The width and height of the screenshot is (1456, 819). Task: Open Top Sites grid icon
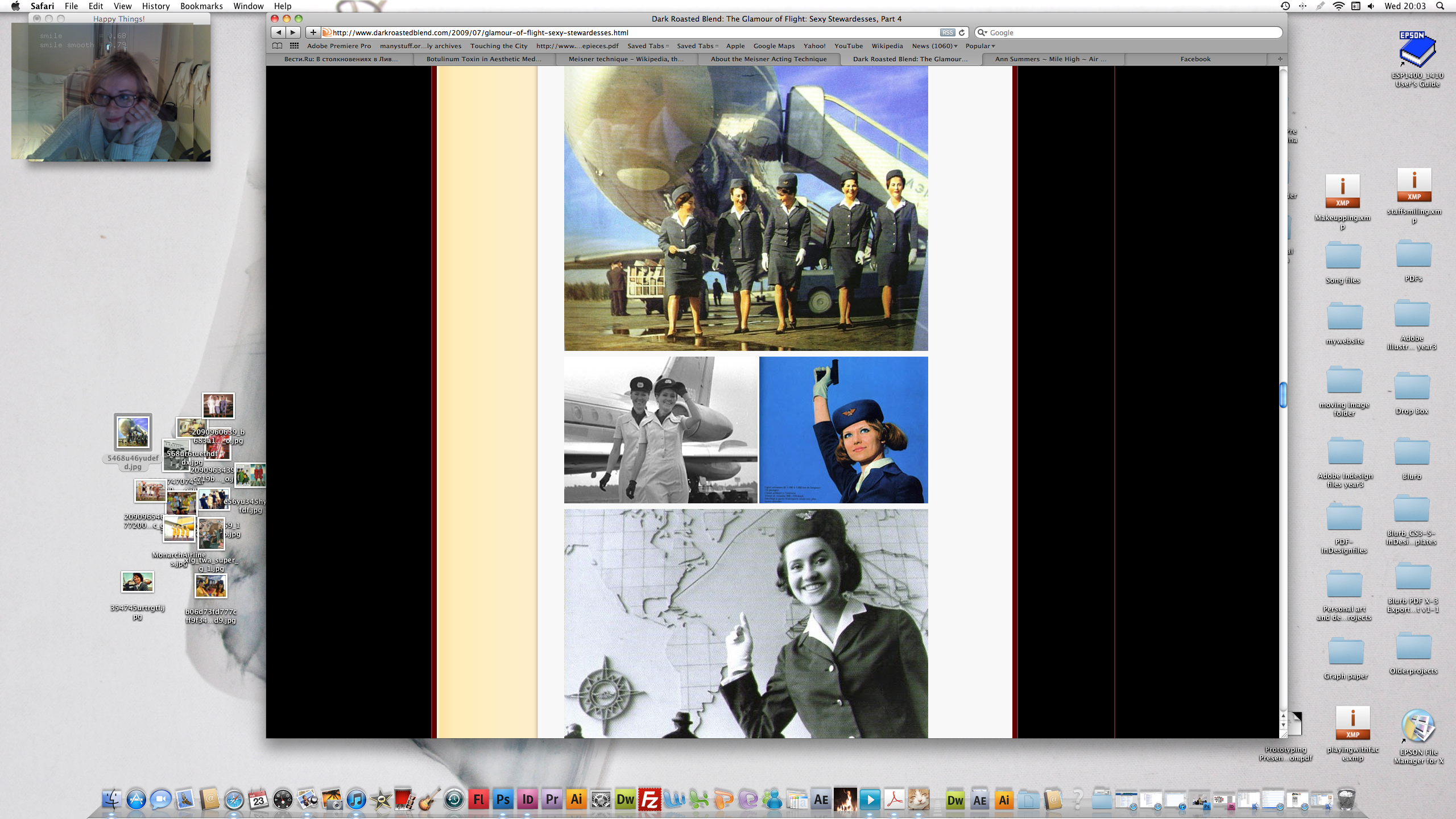(294, 46)
